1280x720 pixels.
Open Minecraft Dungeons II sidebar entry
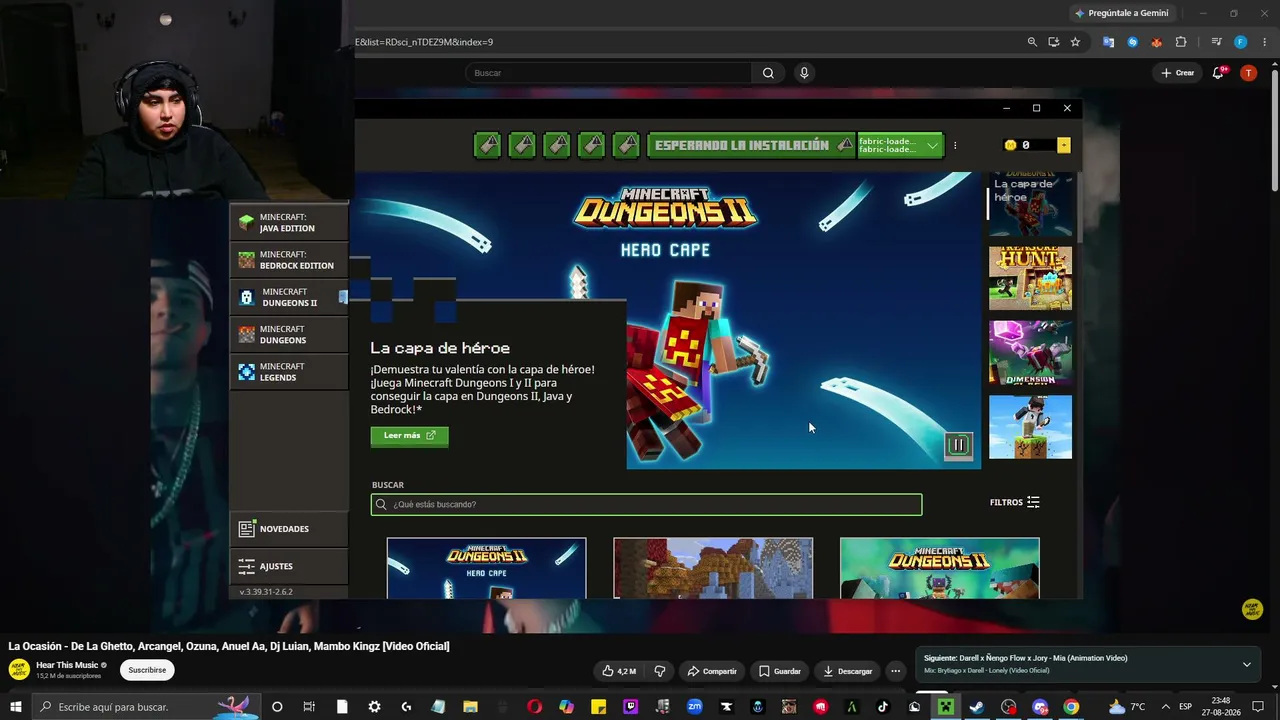[x=289, y=297]
